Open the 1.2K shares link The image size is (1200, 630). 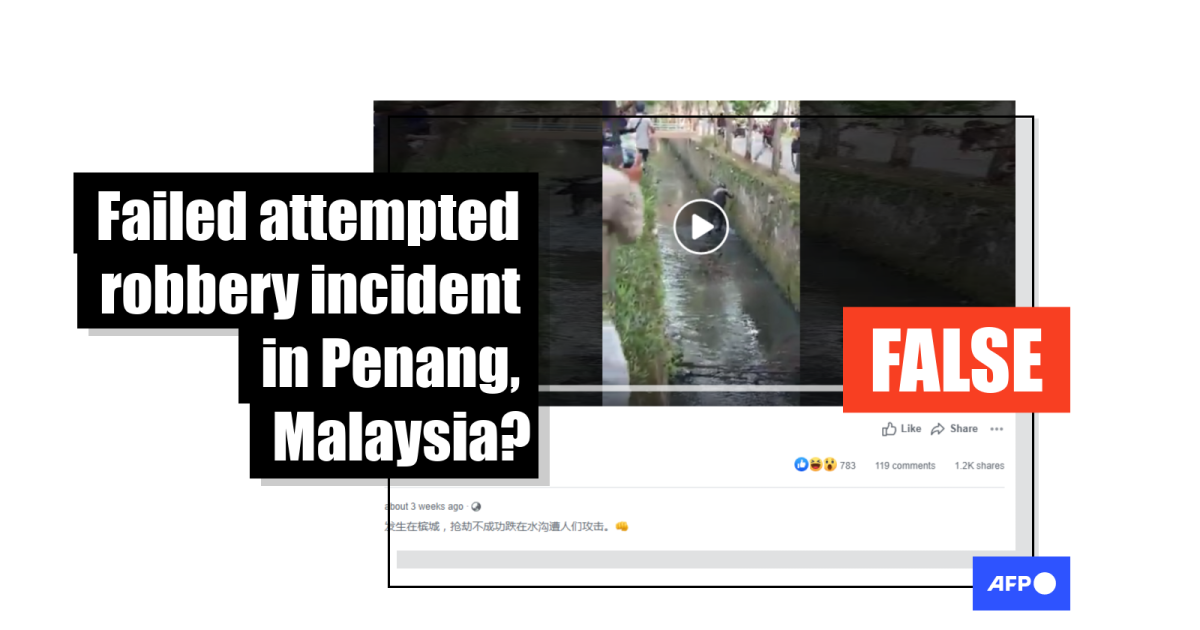pyautogui.click(x=979, y=466)
